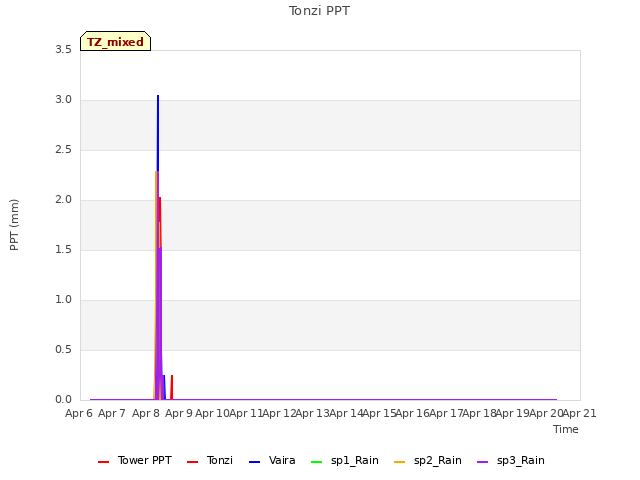640x480 pixels.
Task: Toggle the Tonzi legend entry
Action: [x=210, y=460]
